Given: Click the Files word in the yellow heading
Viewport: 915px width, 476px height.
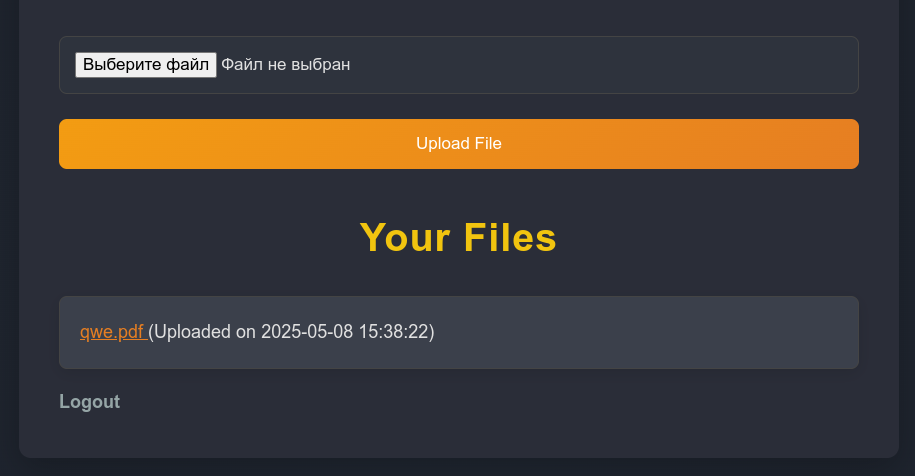Looking at the screenshot, I should (x=510, y=238).
